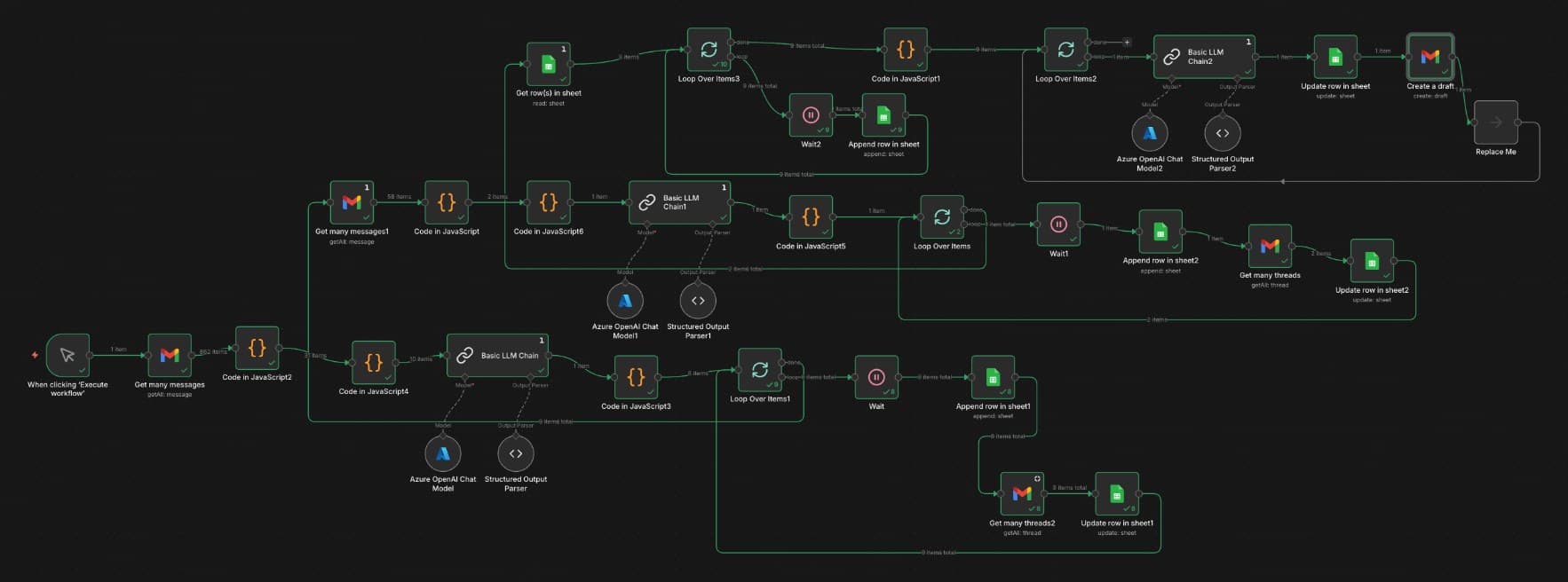Select the 'Get many threads2' Gmail node

pyautogui.click(x=1022, y=494)
